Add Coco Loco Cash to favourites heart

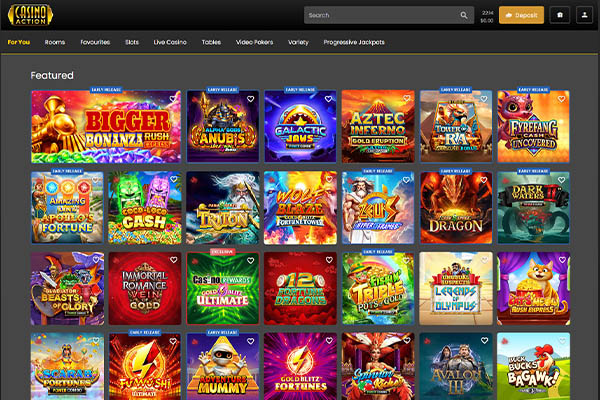(x=173, y=180)
